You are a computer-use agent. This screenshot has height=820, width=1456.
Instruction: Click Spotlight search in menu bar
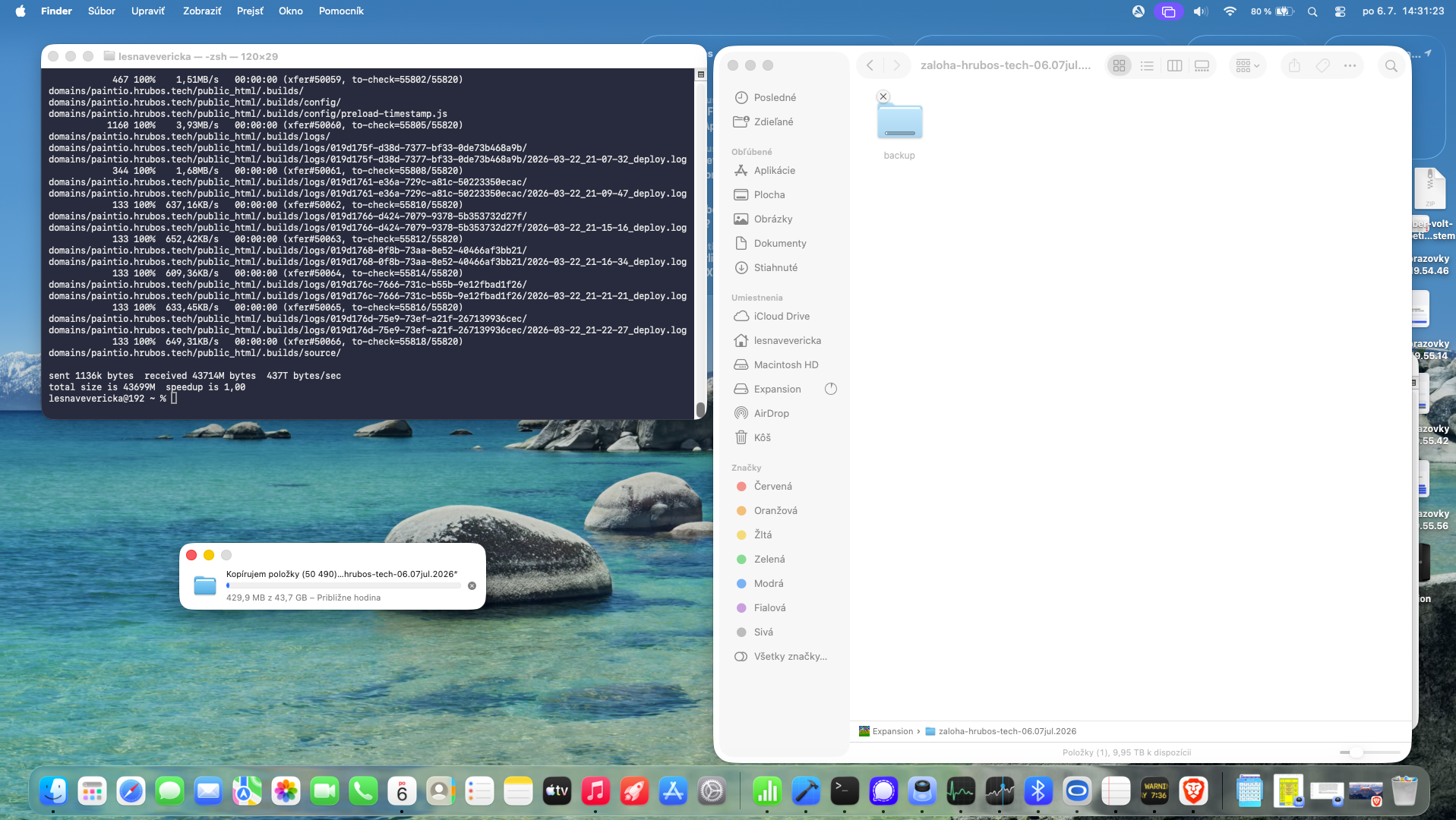[1312, 11]
